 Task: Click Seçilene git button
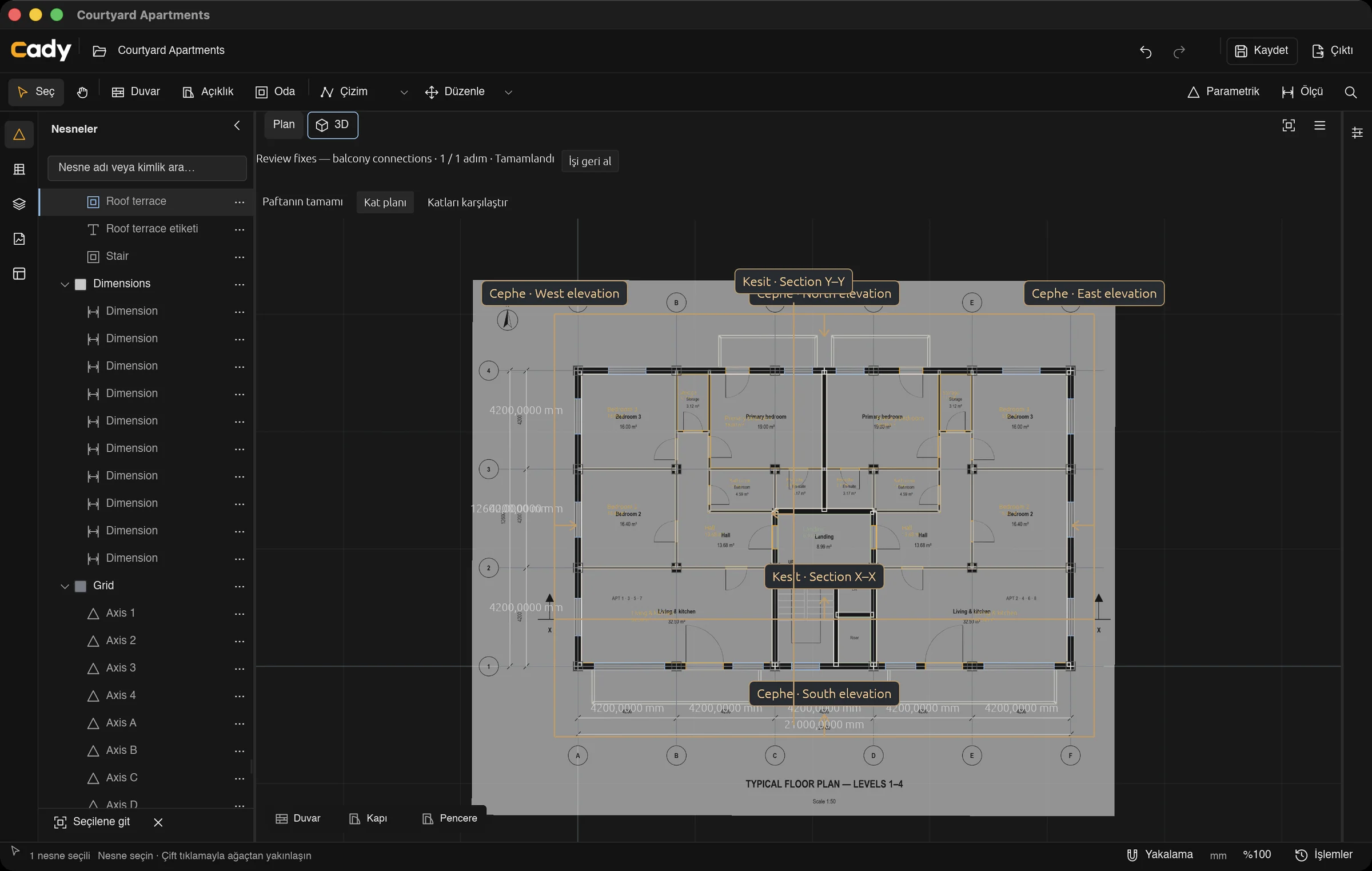point(91,822)
